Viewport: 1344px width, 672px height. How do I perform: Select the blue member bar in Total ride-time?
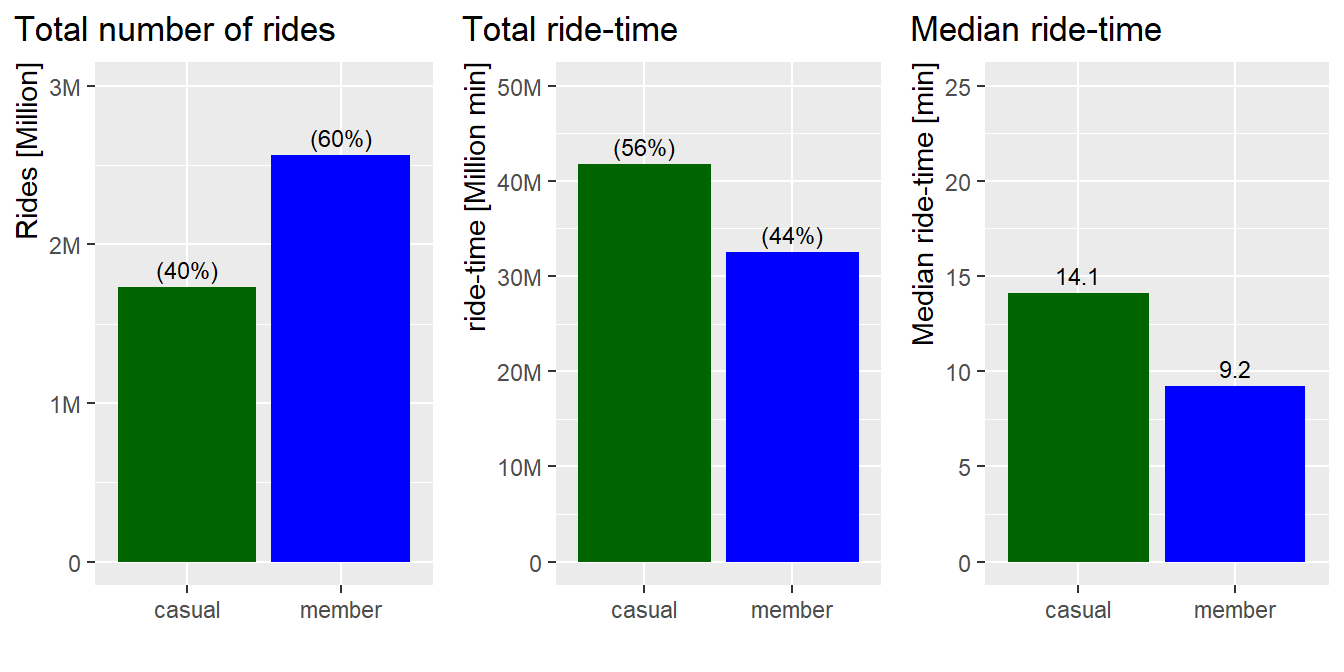tap(792, 407)
